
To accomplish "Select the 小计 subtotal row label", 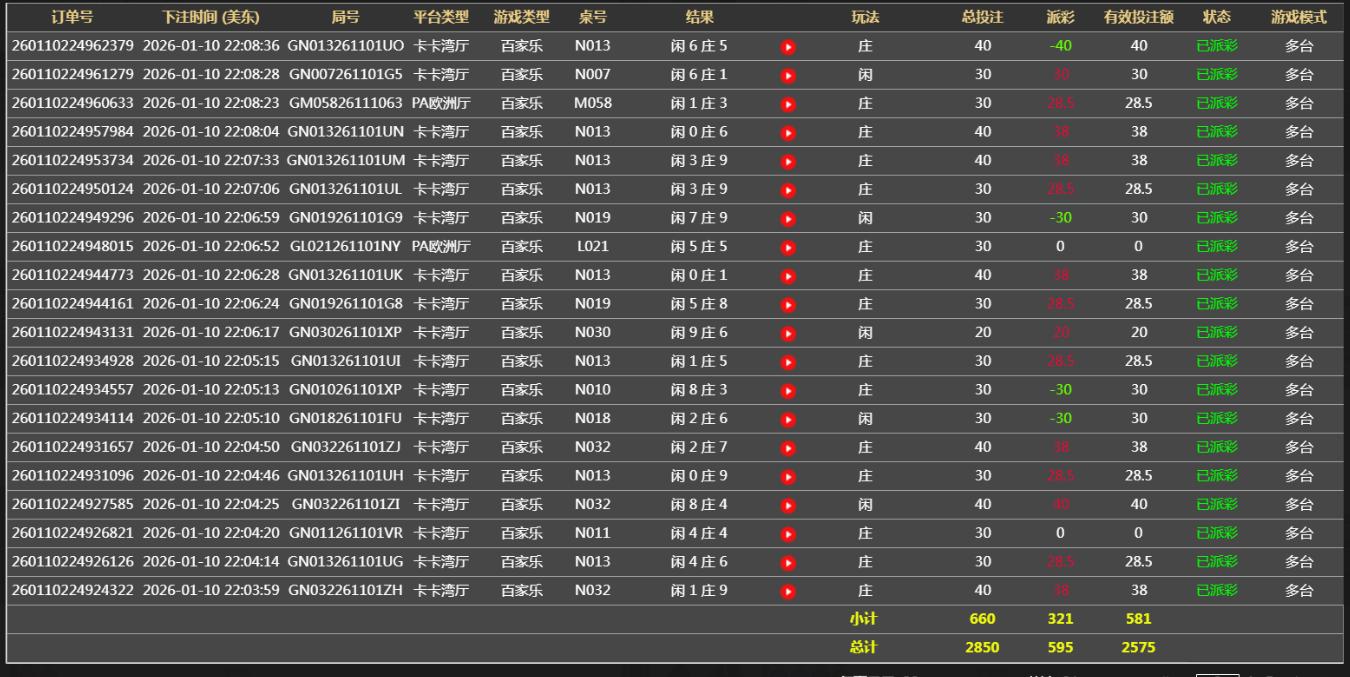I will 863,619.
